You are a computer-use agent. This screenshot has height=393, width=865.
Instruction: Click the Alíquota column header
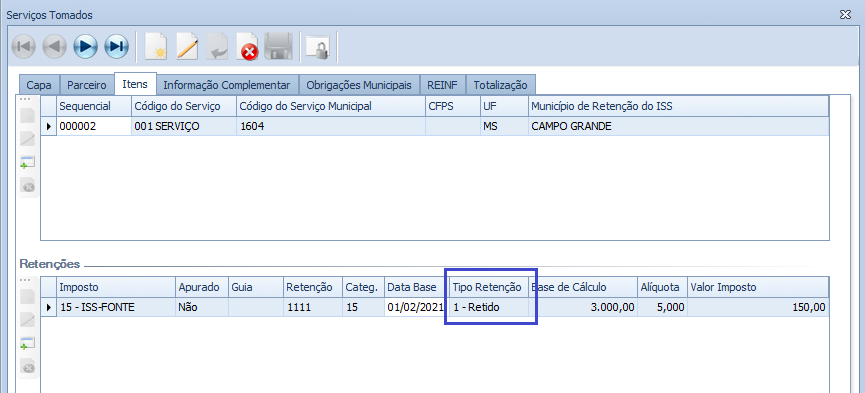click(x=663, y=287)
